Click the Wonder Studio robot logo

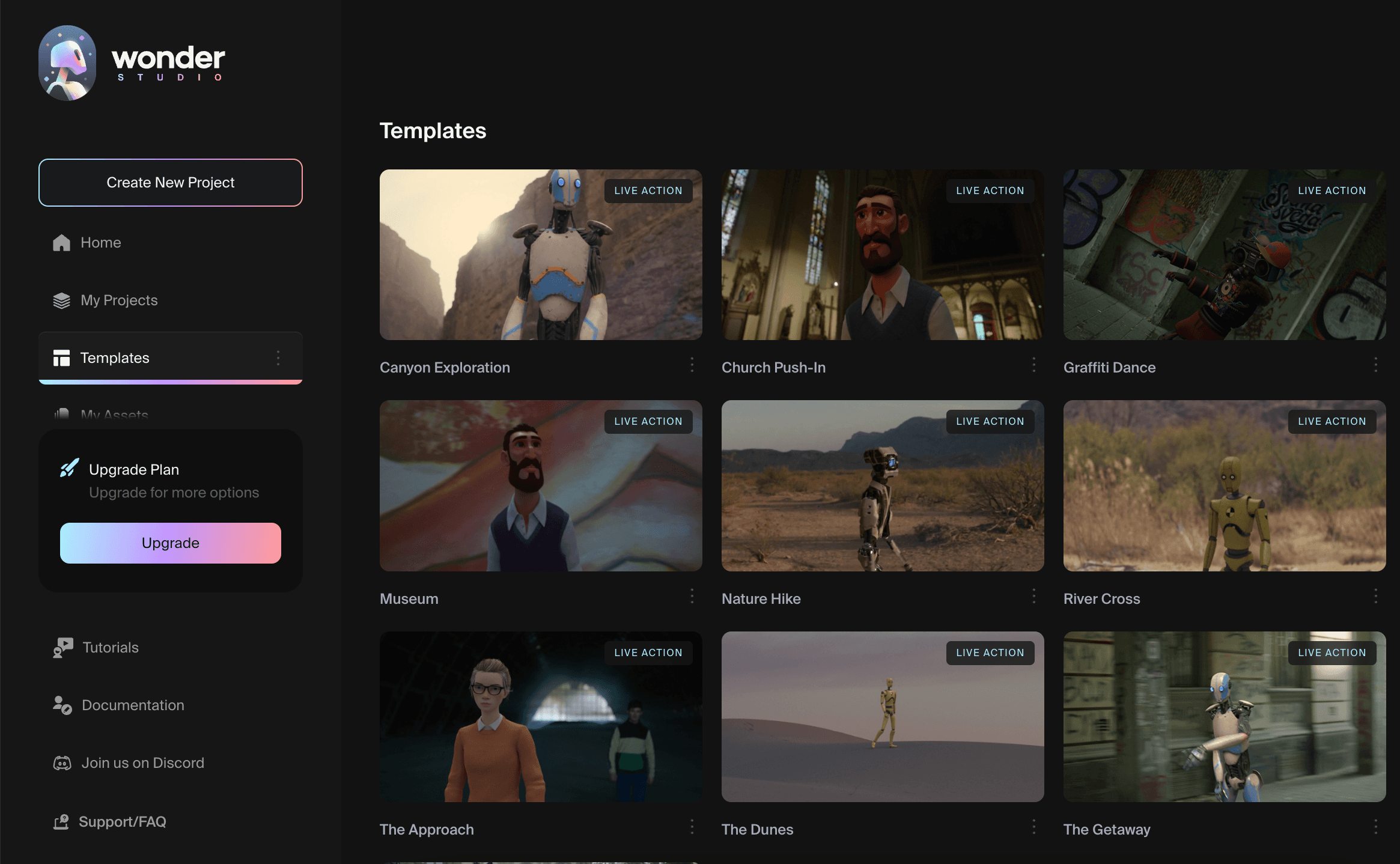tap(67, 62)
